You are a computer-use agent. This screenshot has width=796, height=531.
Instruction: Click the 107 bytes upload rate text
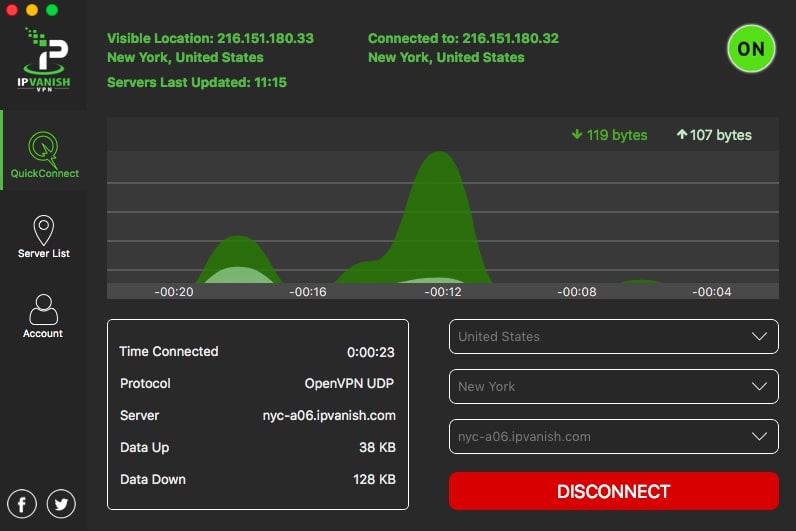[x=721, y=135]
